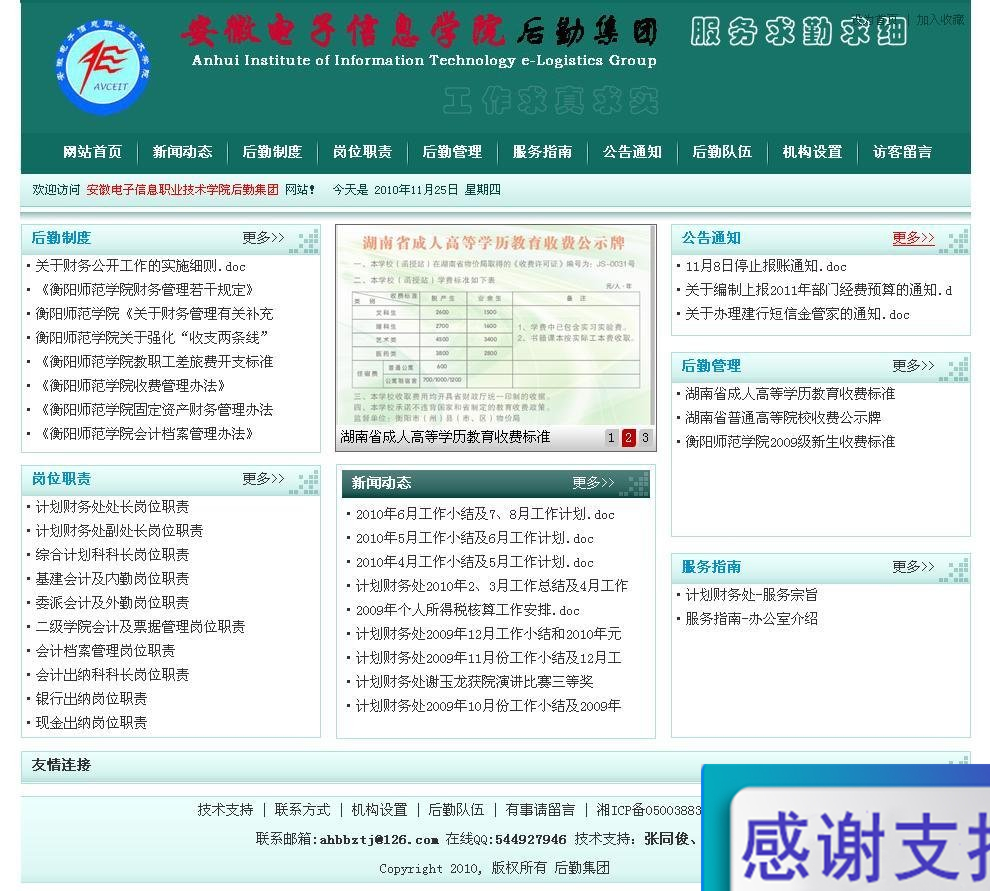Open 《衡阳师范学院会计档案管理办法》

pyautogui.click(x=147, y=434)
